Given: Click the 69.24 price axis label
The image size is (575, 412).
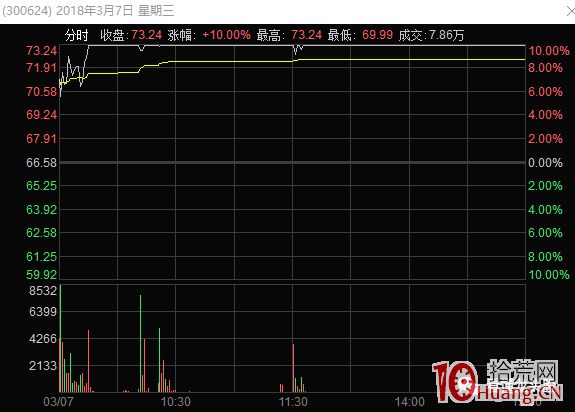Looking at the screenshot, I should point(41,115).
